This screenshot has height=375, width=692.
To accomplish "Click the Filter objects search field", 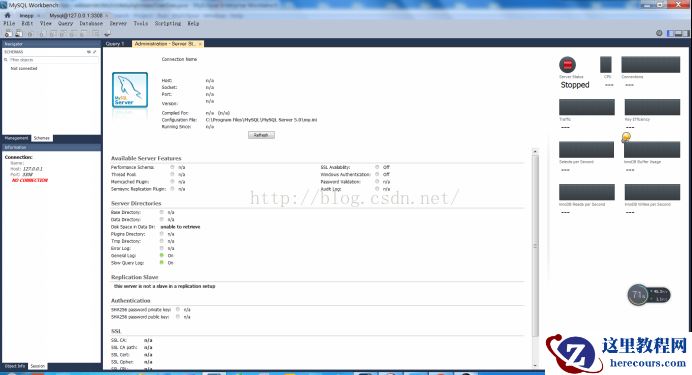I will [54, 60].
